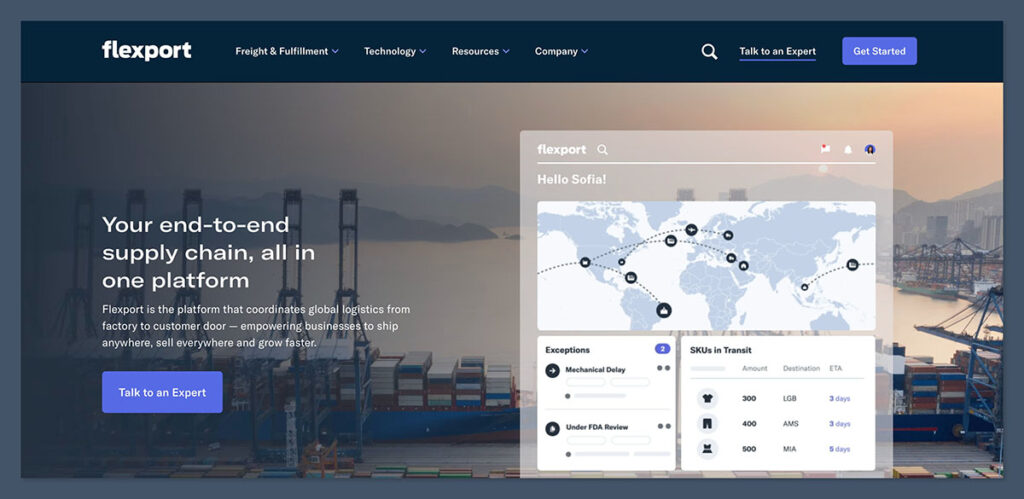Click the arrow icon beside Mechanical Delay
Screen dimensions: 1024x499
(x=552, y=371)
